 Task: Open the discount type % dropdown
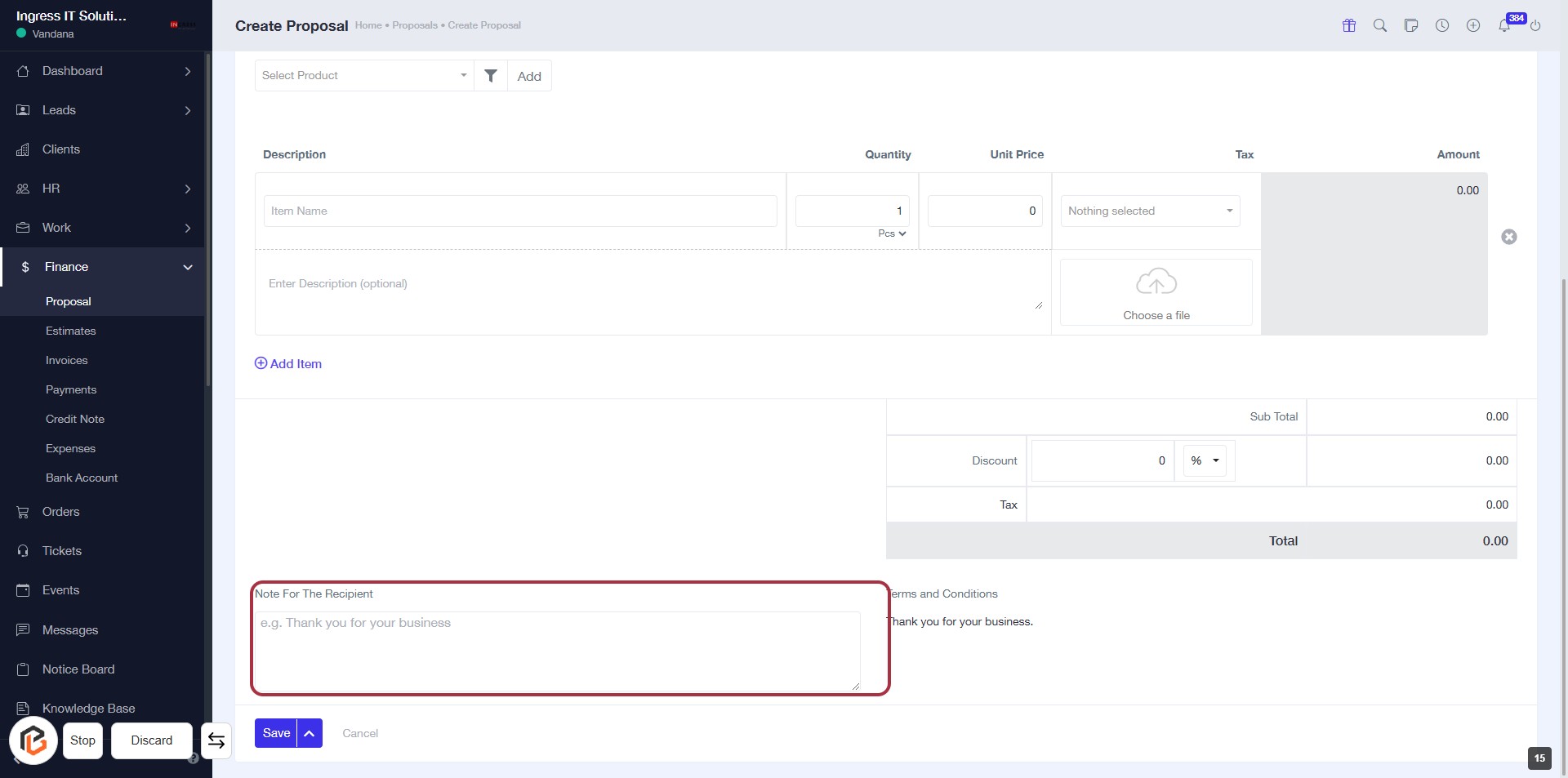(1205, 461)
